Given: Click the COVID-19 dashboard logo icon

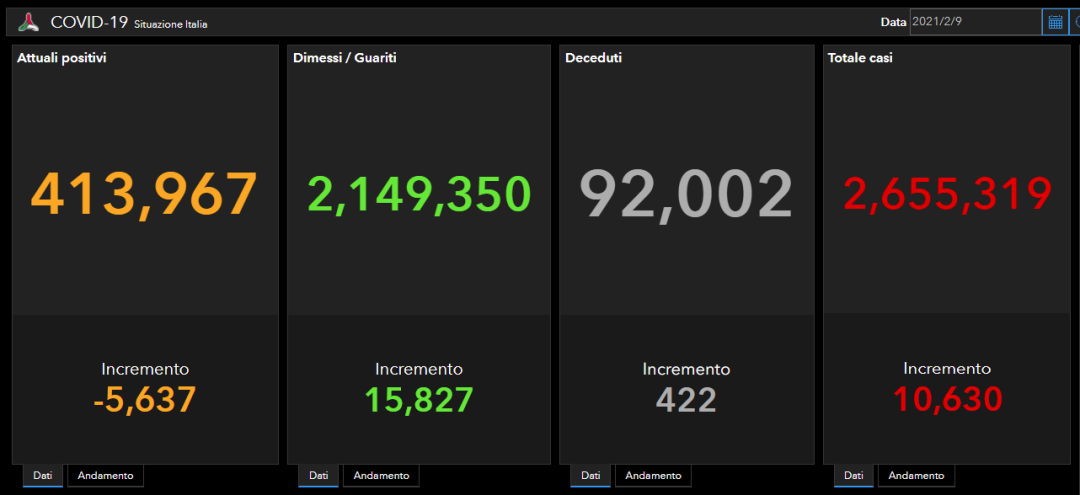Looking at the screenshot, I should click(28, 22).
